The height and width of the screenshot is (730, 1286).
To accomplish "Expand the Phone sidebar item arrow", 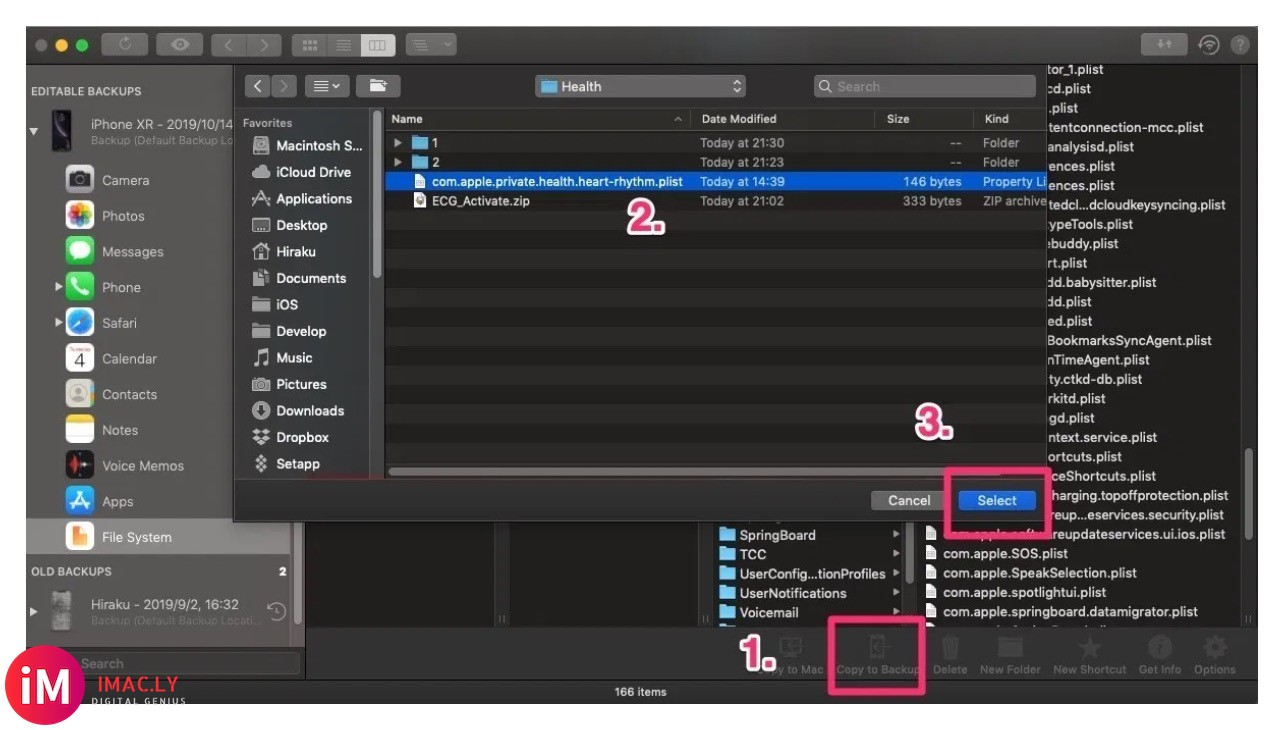I will point(58,287).
